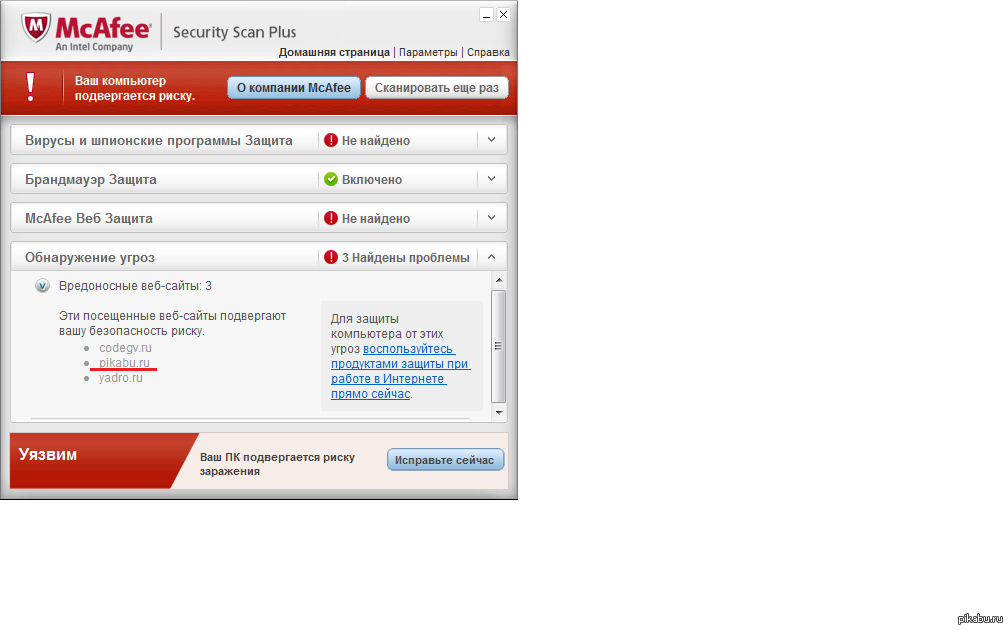Image resolution: width=1008 pixels, height=630 pixels.
Task: Click green checkmark icon next to Включено
Action: 330,180
